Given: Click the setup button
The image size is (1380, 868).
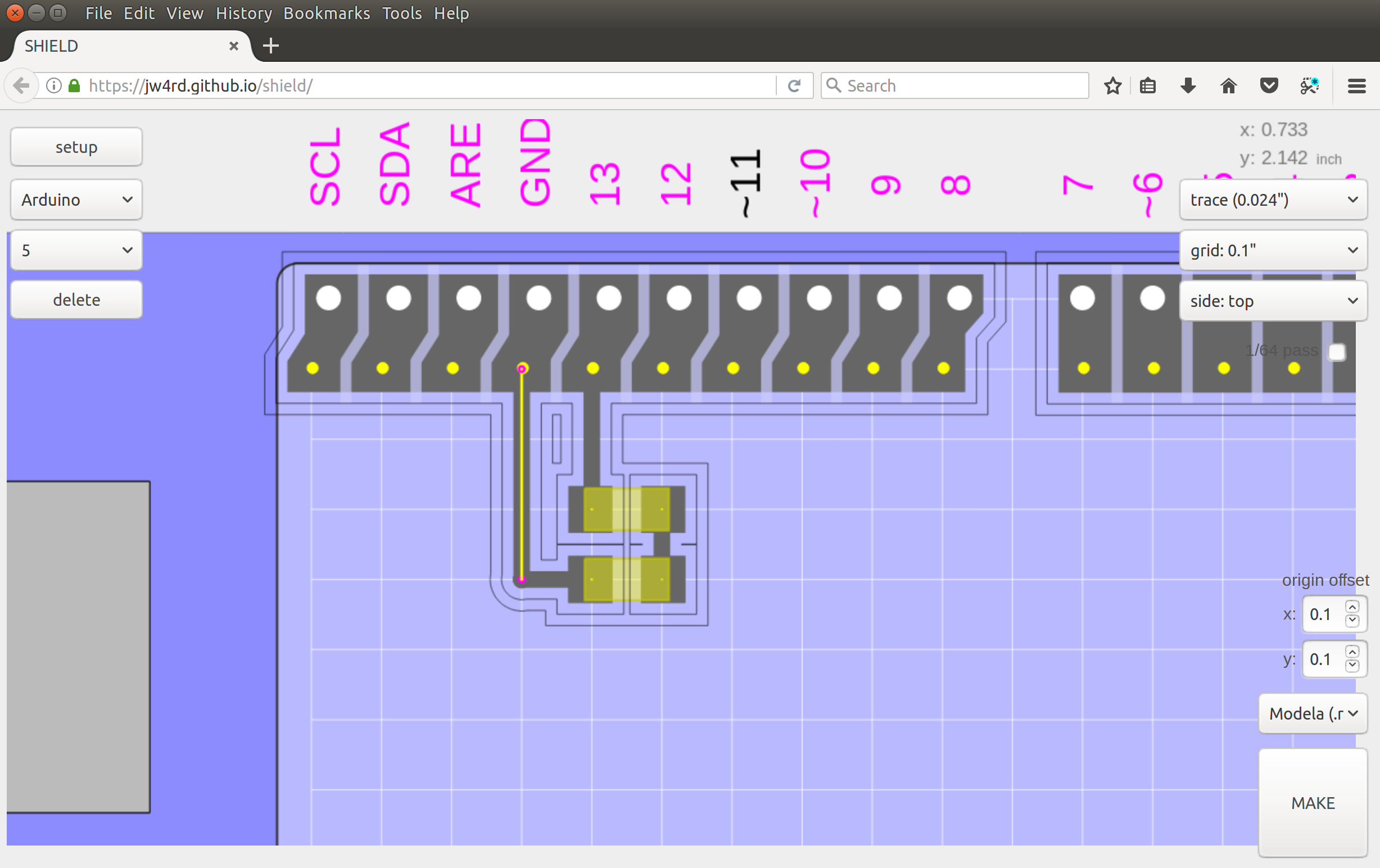Looking at the screenshot, I should 76,147.
